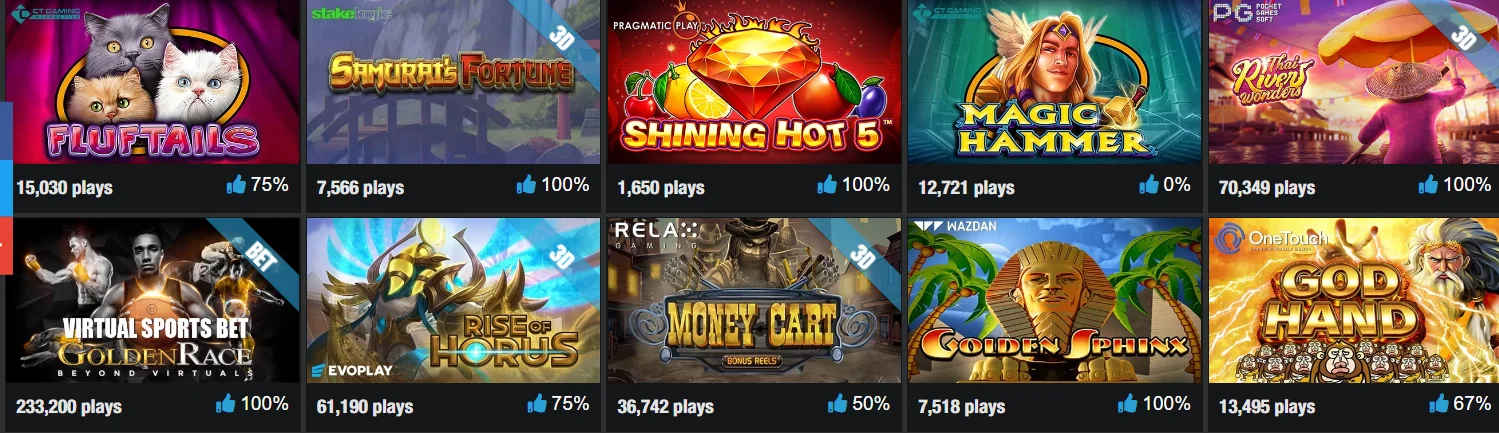The height and width of the screenshot is (433, 1499).
Task: Click thumbs-up icon under Fluftails
Action: coord(236,184)
